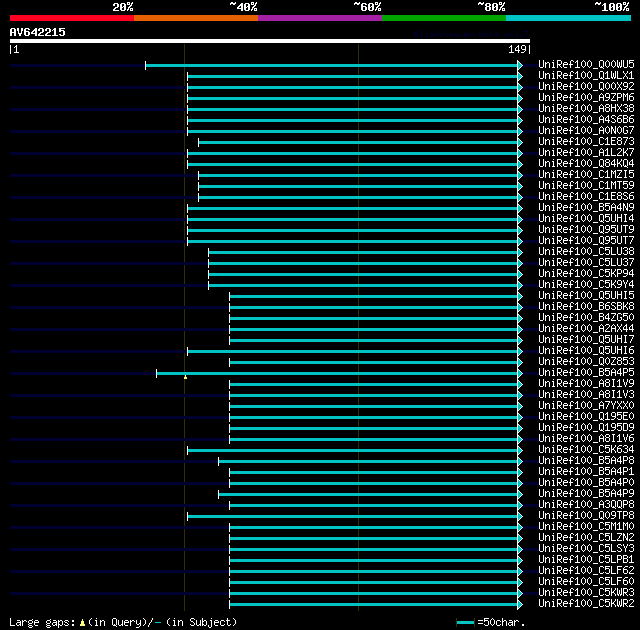Open hit UniRef100_A8HX38
The image size is (640, 630).
[x=586, y=109]
